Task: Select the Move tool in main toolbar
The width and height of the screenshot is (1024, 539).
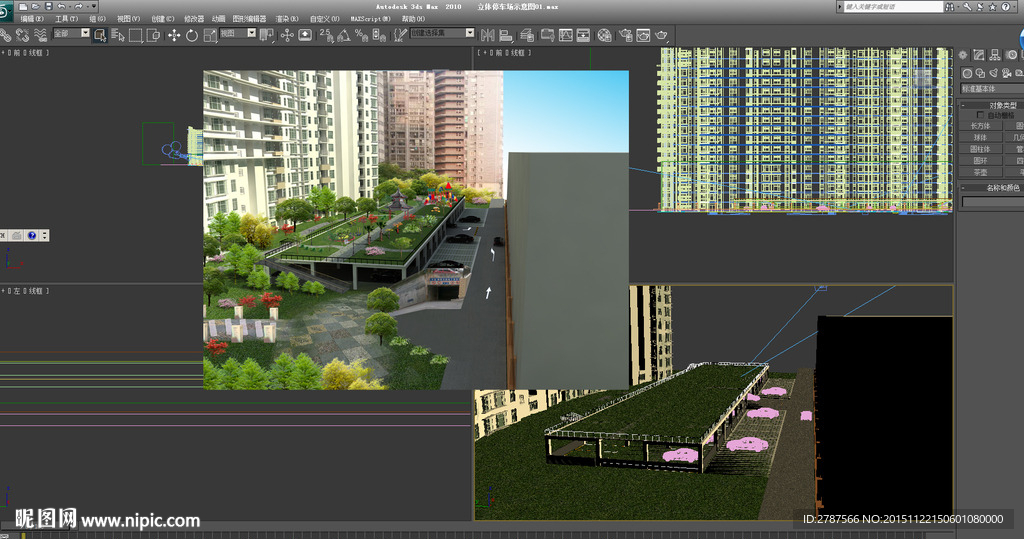Action: pyautogui.click(x=173, y=35)
